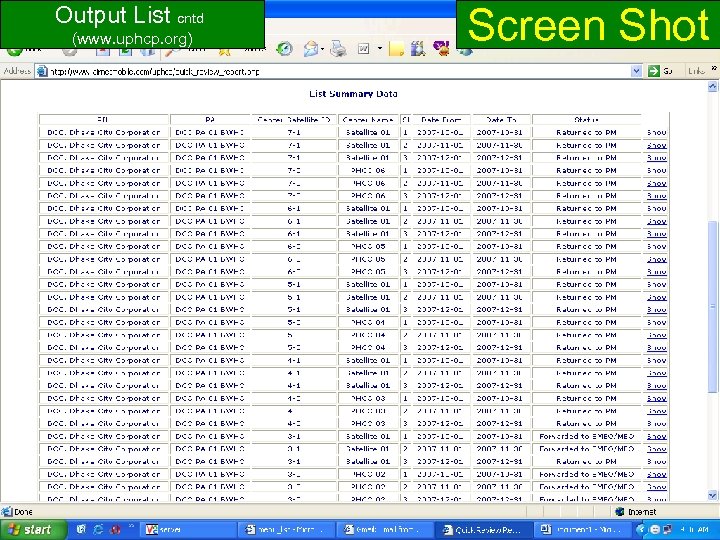Click the vertical scrollbar up arrow
Screen dimensions: 720x540
point(713,86)
